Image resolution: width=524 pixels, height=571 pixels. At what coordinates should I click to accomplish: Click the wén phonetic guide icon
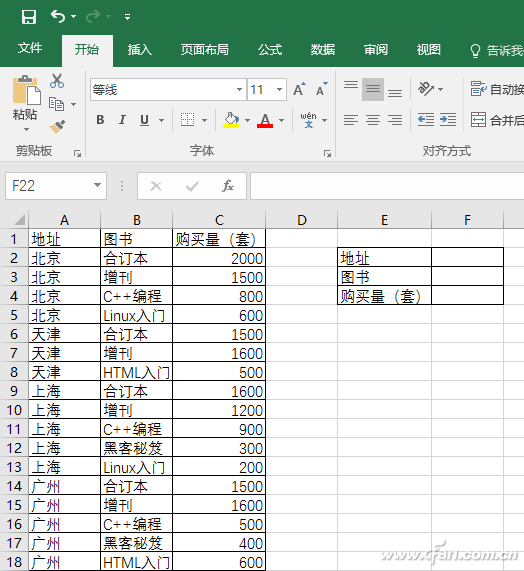[x=308, y=120]
